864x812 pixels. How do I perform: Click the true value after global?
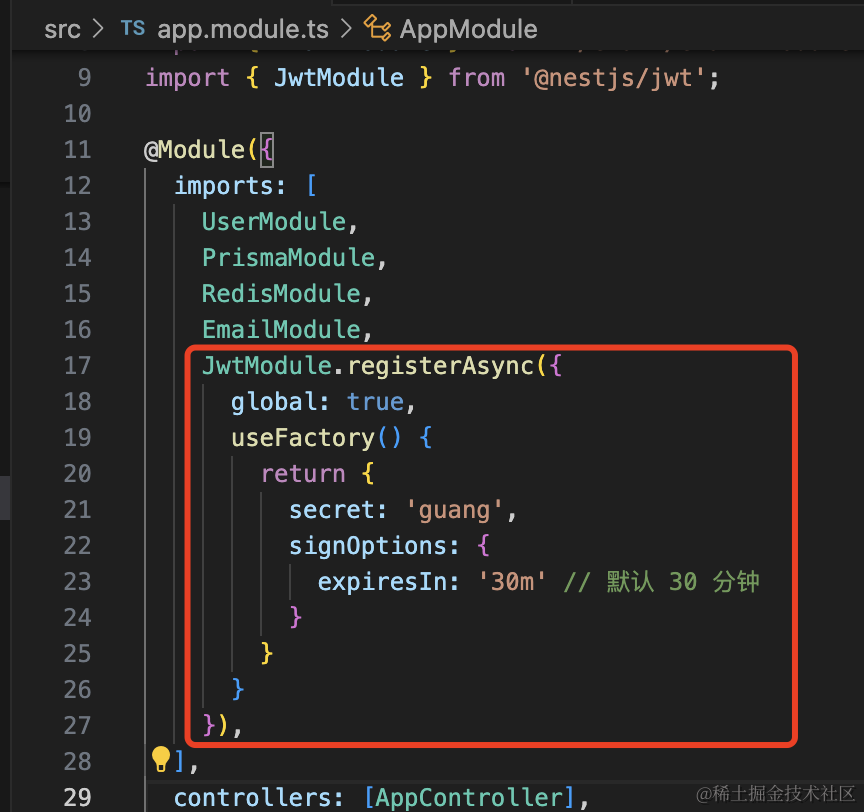375,401
